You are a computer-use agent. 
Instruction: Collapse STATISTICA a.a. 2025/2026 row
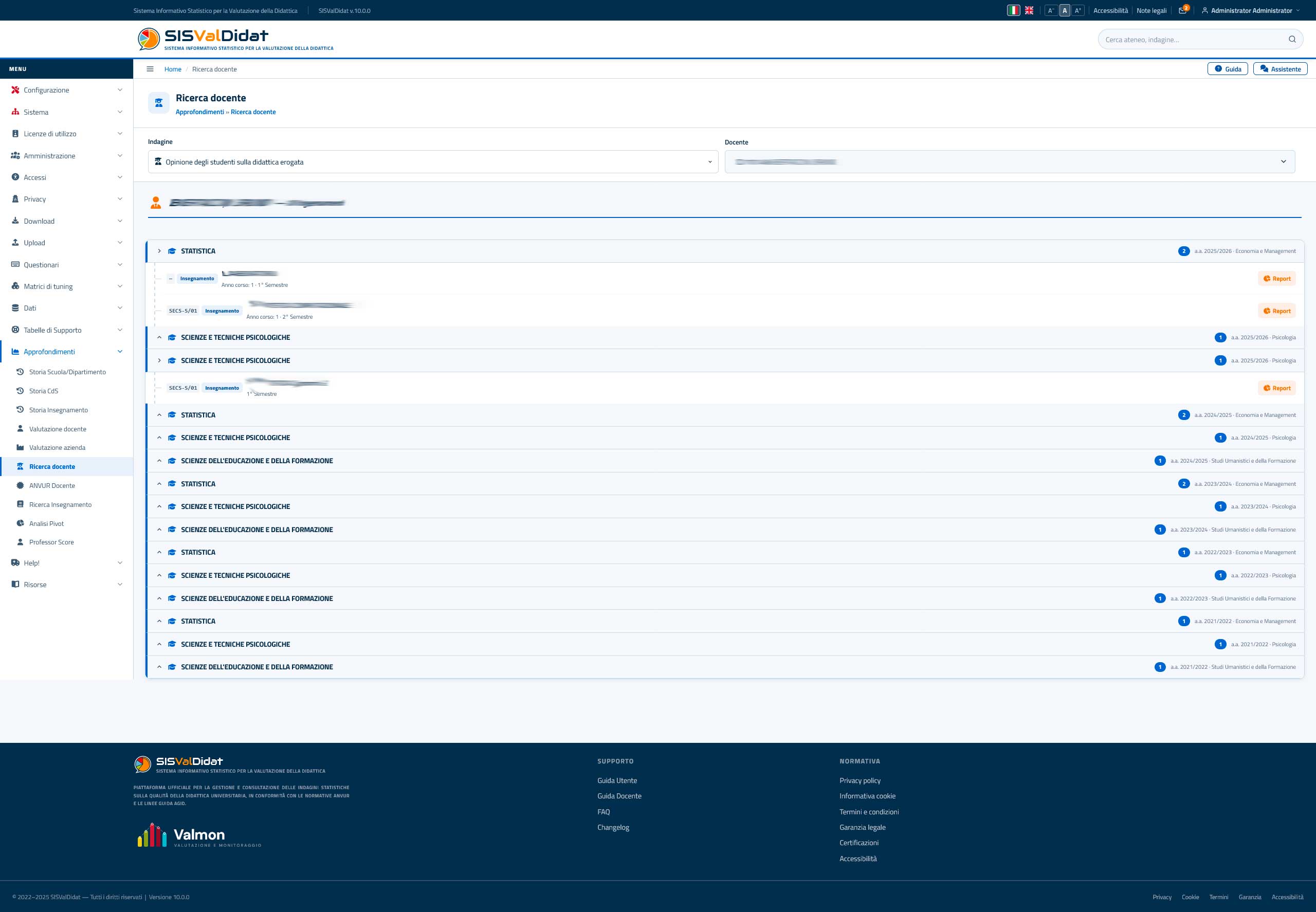tap(725, 251)
